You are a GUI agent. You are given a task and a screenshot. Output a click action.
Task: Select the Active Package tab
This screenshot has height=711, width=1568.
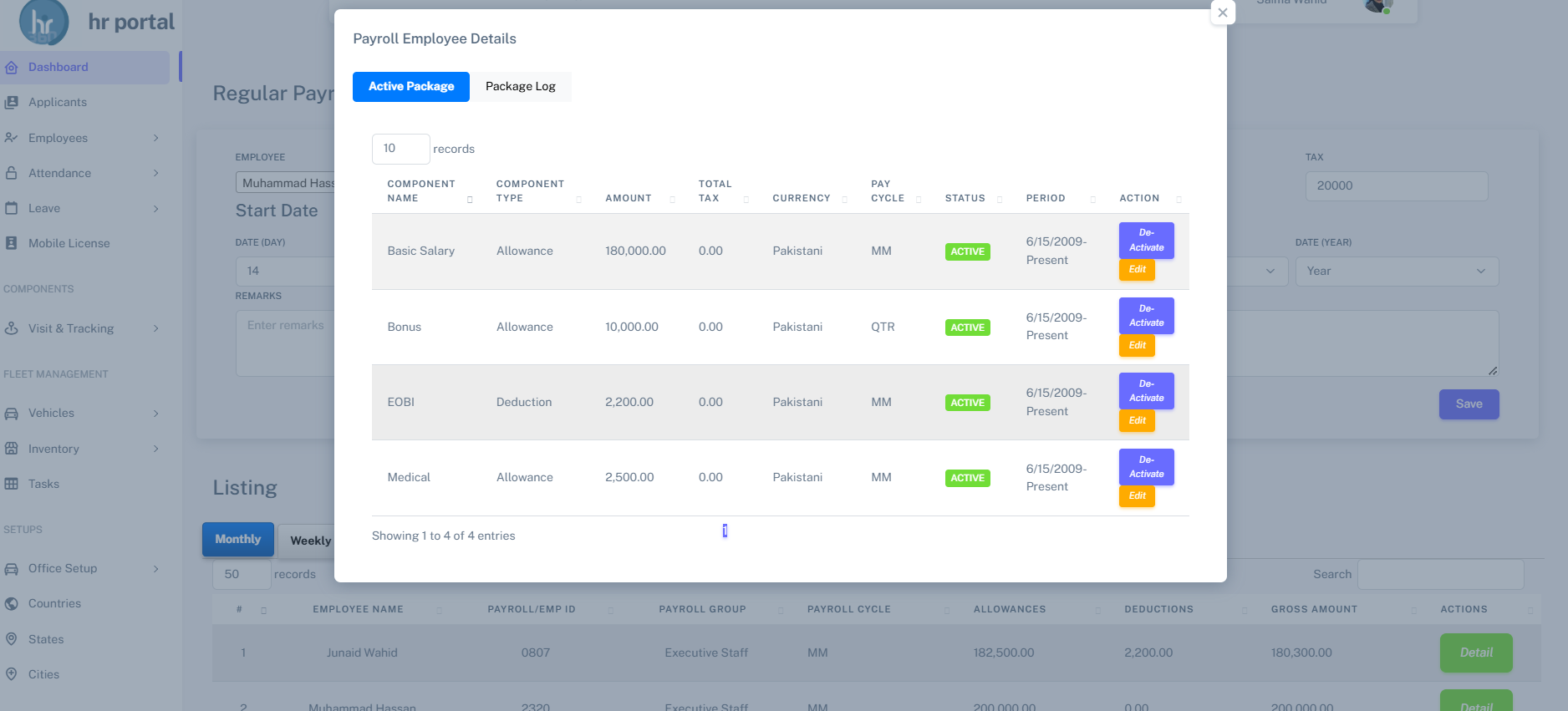click(x=411, y=87)
